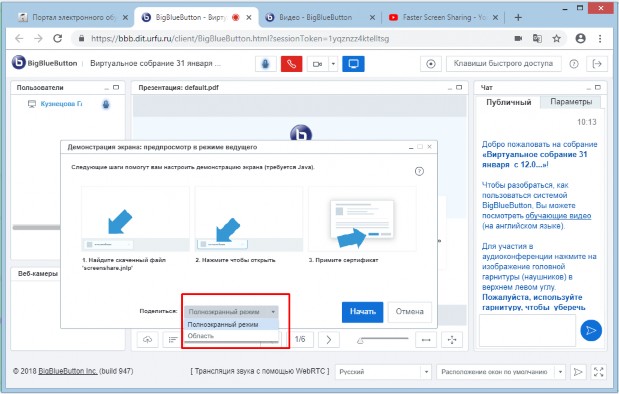Switch to Faster Screen Sharing YouTube tab
This screenshot has height=394, width=619.
444,17
